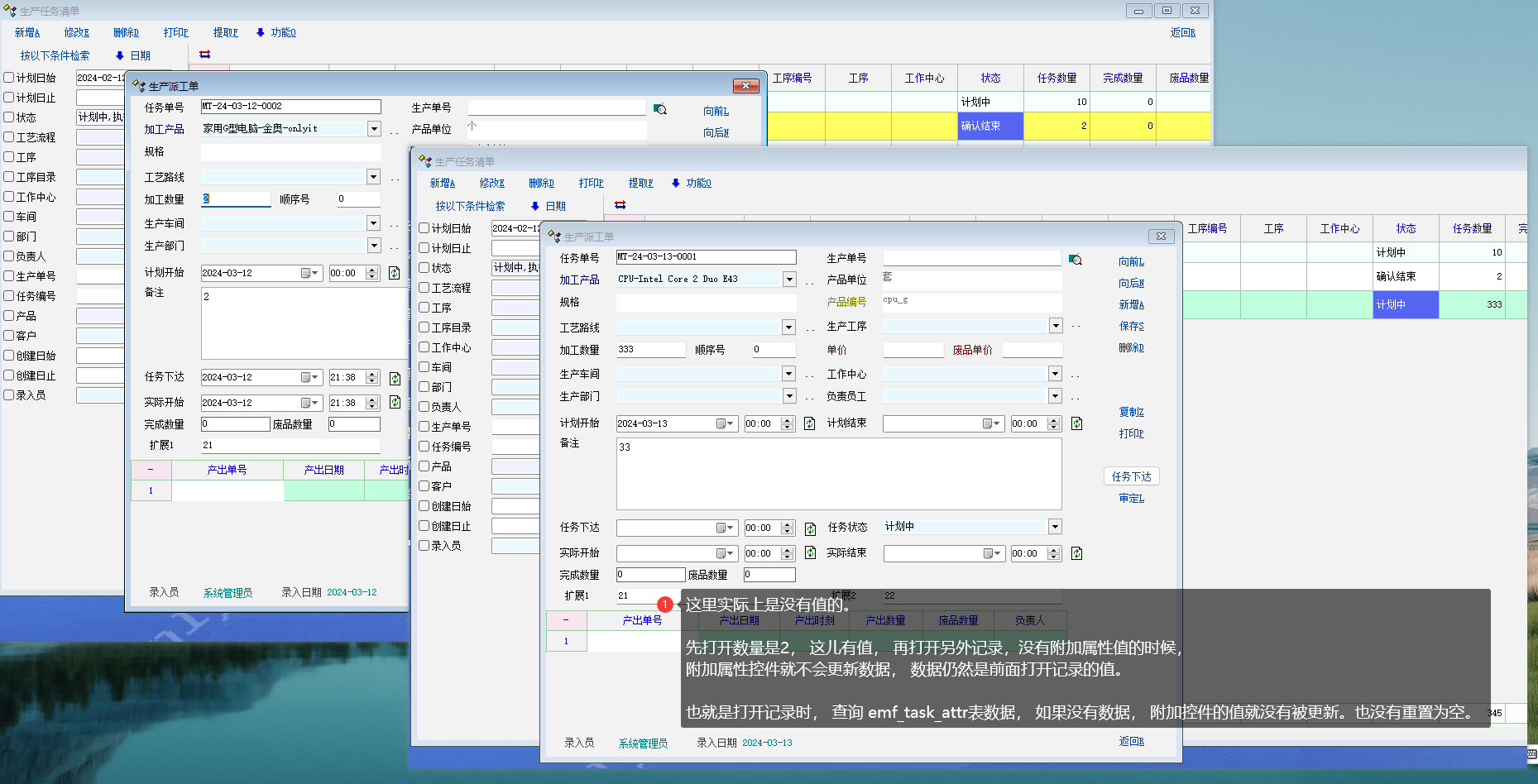Click refresh icon beside 实际结束 time field

click(x=1076, y=553)
